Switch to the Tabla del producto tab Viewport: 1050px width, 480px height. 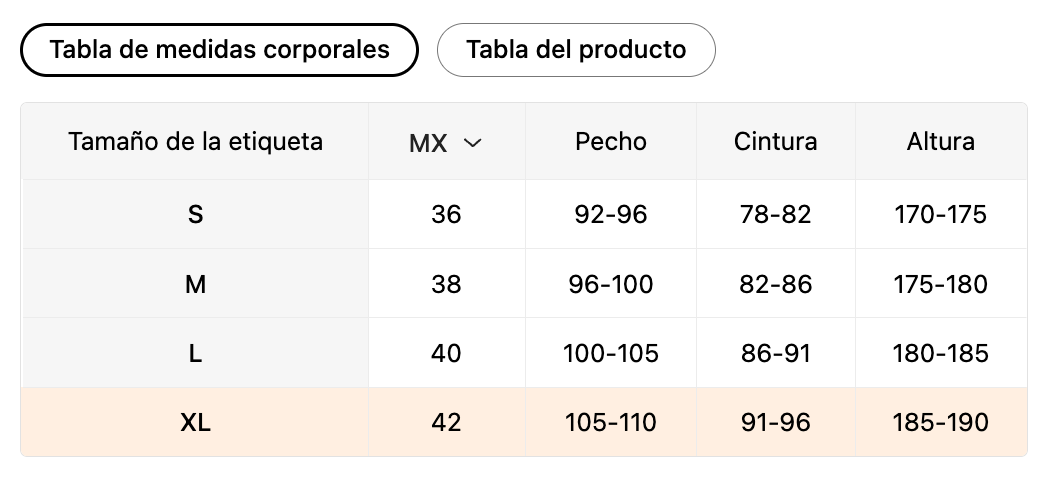[x=576, y=50]
